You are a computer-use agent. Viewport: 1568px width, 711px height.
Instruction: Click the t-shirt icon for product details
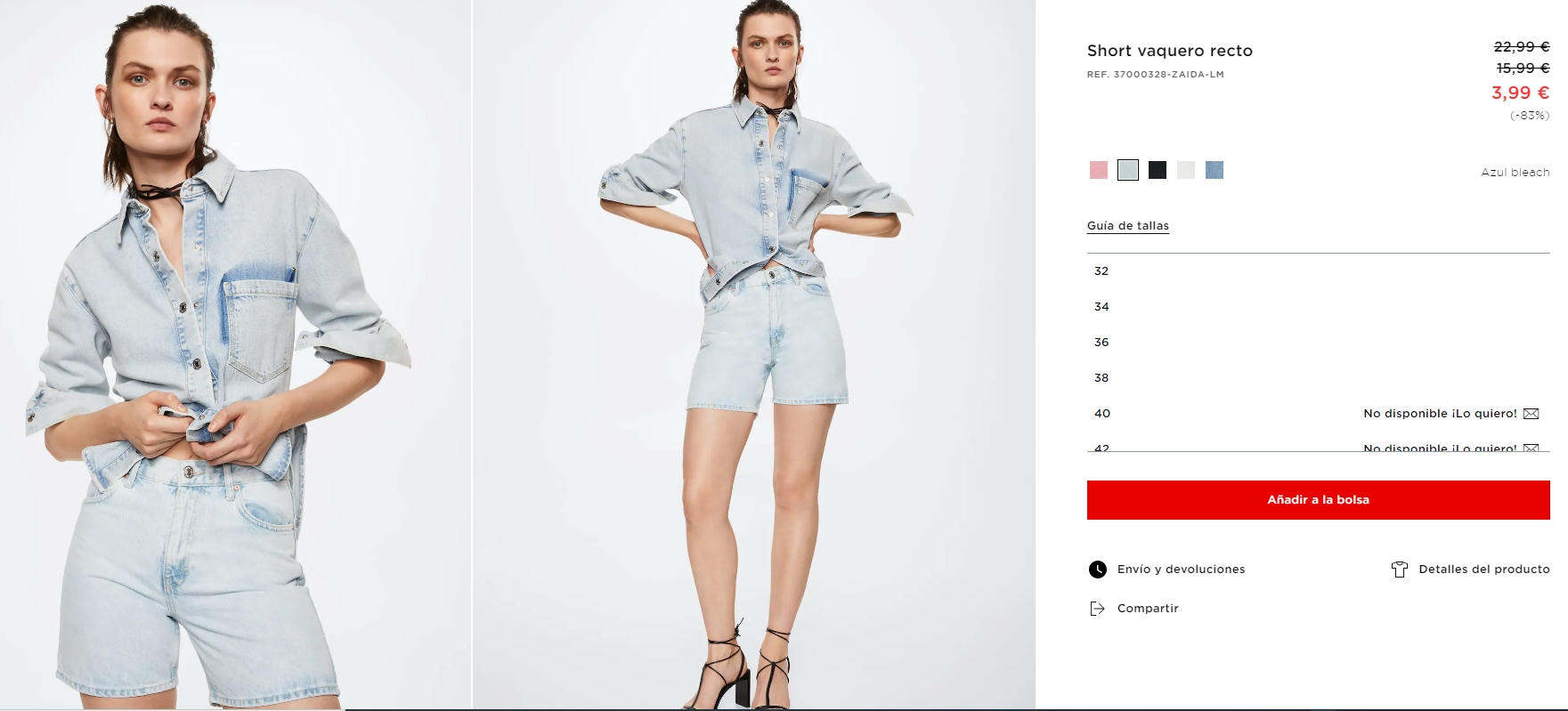click(x=1400, y=570)
